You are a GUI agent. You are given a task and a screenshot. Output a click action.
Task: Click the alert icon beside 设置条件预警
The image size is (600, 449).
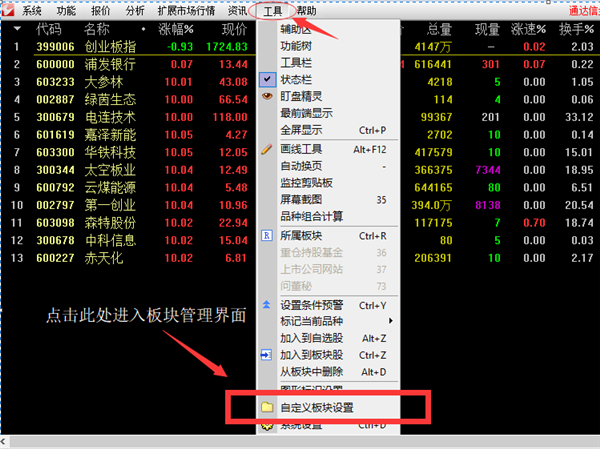[266, 305]
